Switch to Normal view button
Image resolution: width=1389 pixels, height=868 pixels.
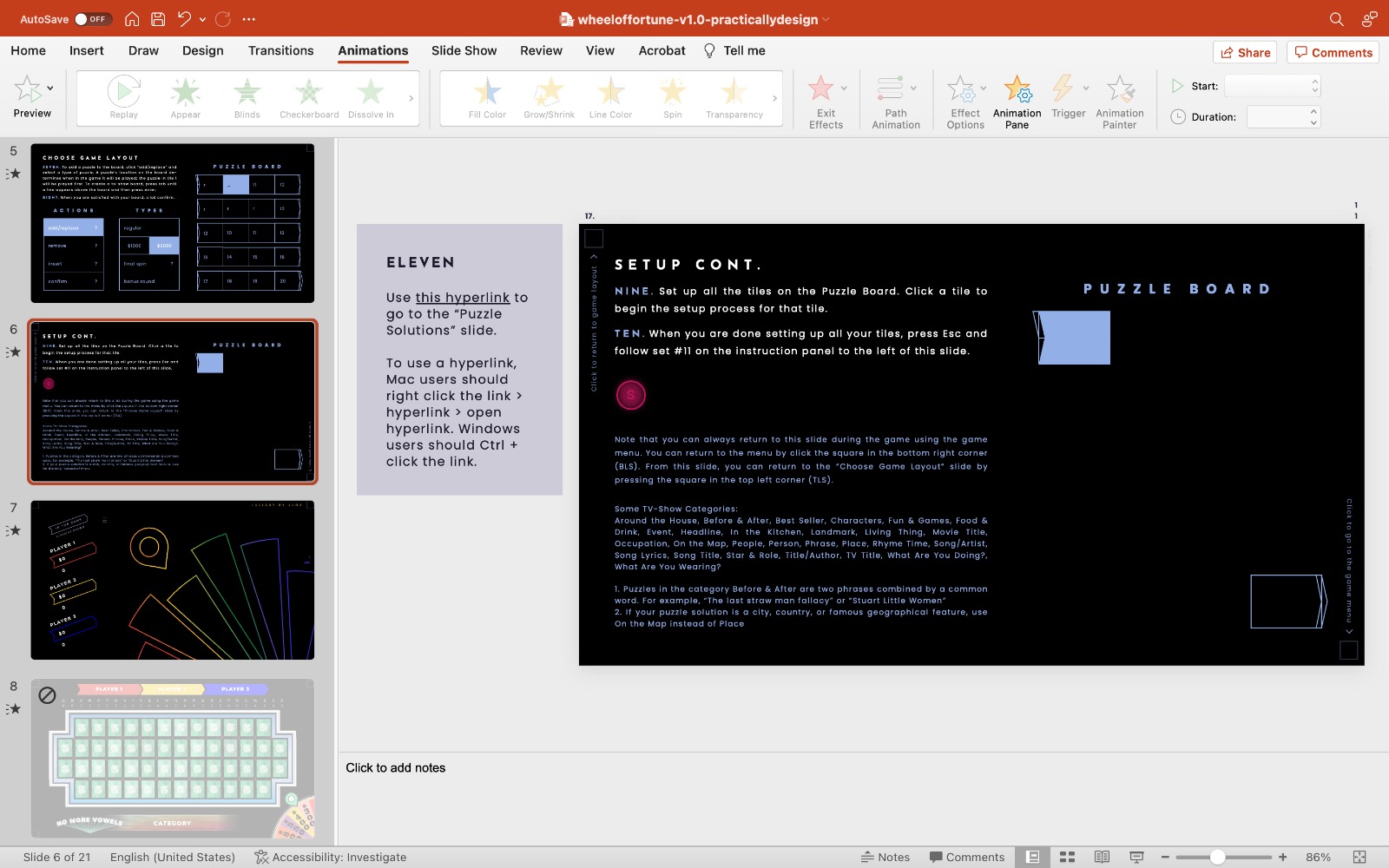coord(1032,857)
